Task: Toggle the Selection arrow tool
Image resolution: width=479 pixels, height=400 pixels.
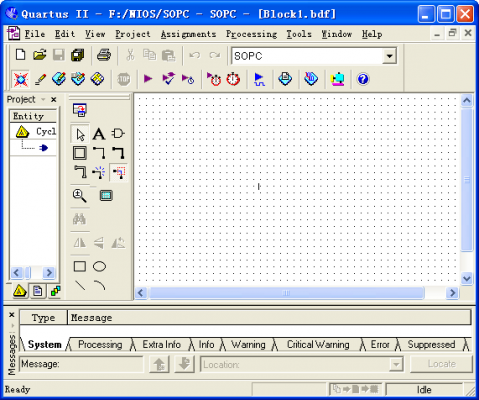Action: pos(80,134)
